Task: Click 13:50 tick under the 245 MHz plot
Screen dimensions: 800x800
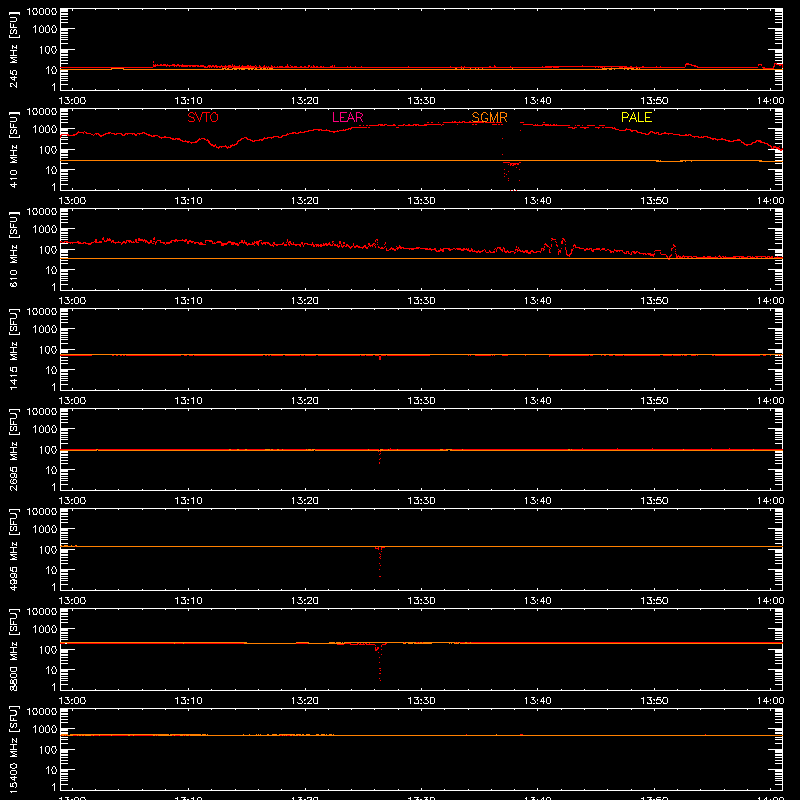Action: point(654,101)
